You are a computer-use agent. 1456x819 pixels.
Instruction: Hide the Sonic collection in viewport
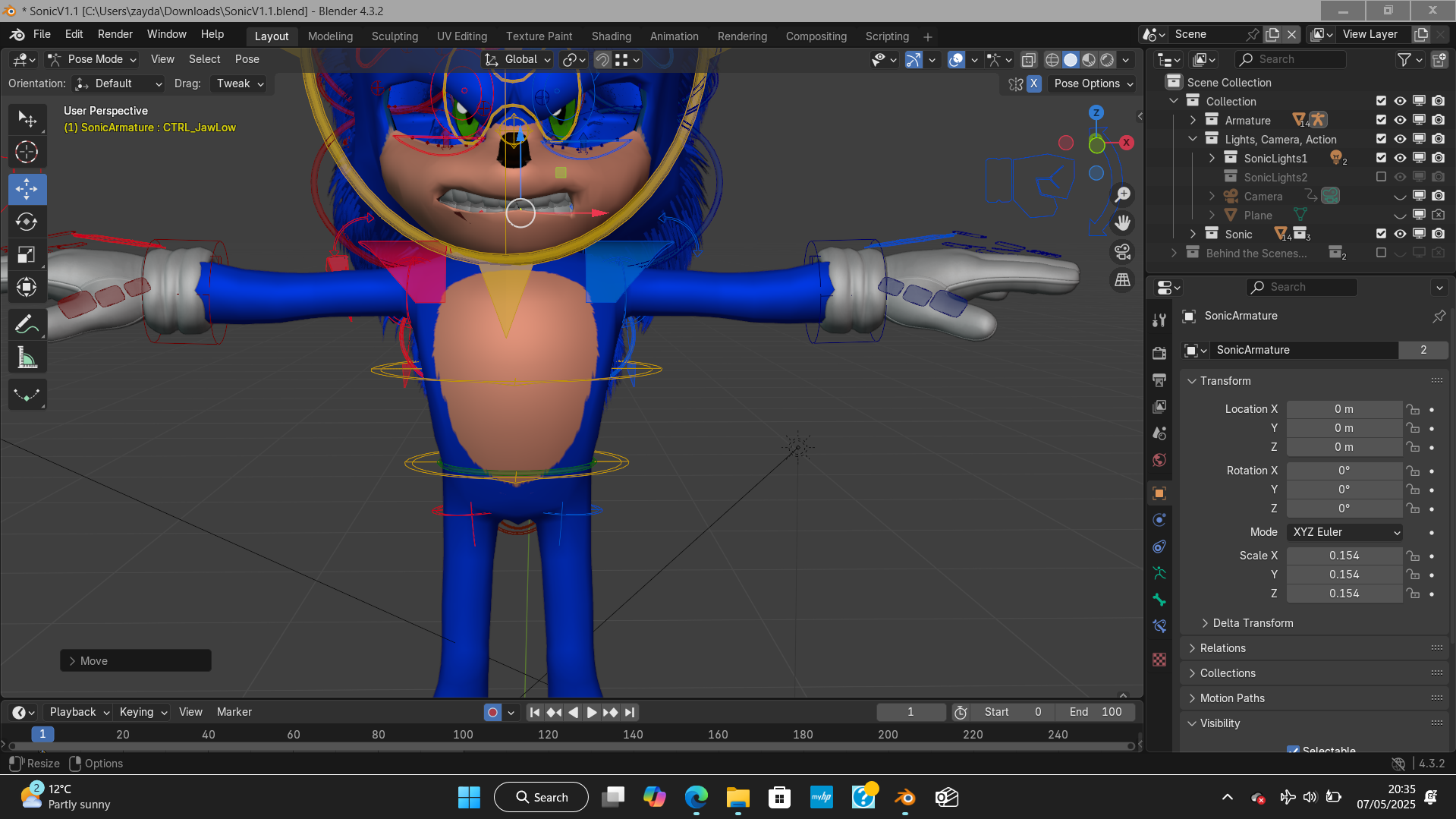[x=1400, y=234]
